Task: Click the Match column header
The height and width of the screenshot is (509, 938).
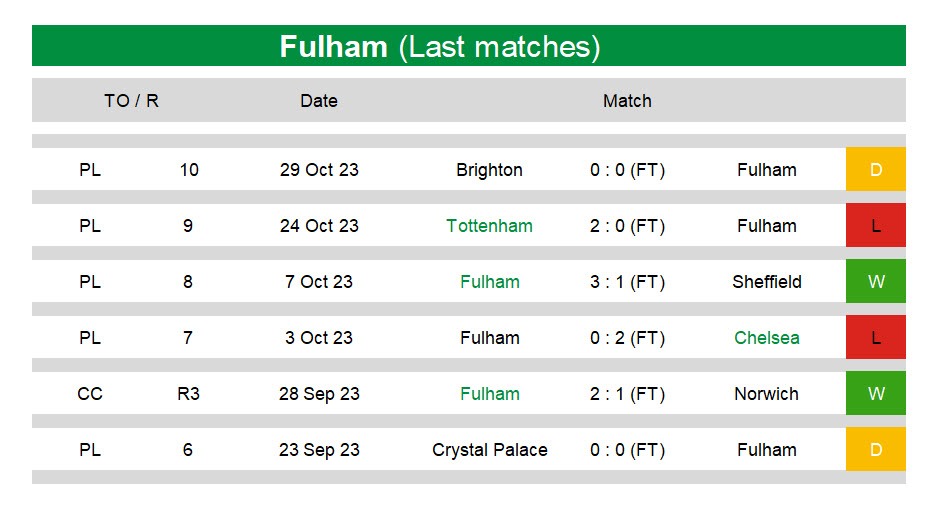Action: (627, 100)
